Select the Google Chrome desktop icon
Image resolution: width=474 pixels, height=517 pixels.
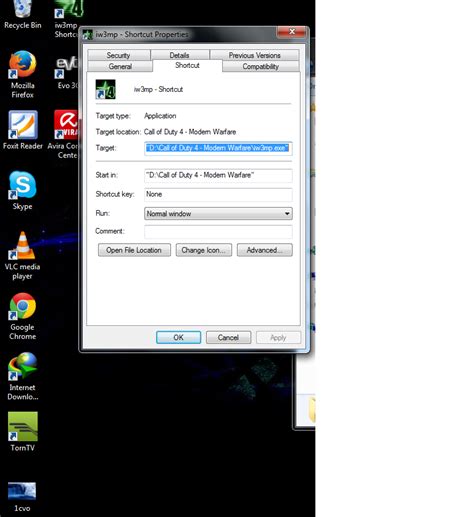(x=22, y=316)
